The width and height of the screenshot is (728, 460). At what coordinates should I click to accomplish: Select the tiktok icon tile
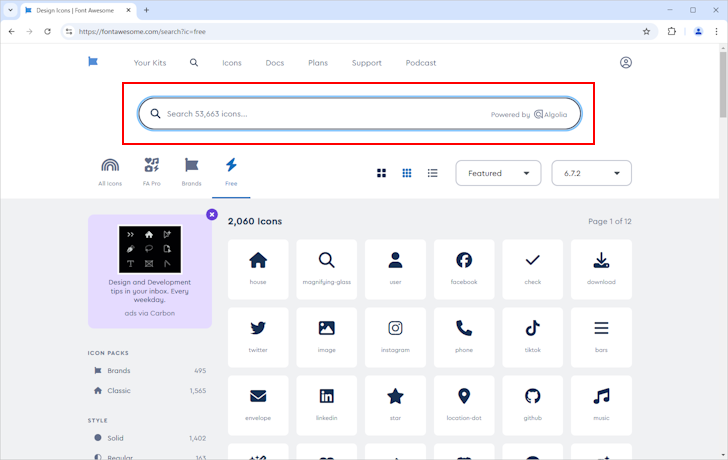point(533,337)
